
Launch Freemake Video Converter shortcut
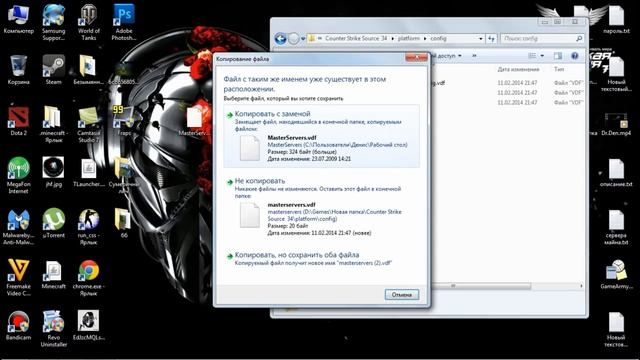tap(18, 278)
